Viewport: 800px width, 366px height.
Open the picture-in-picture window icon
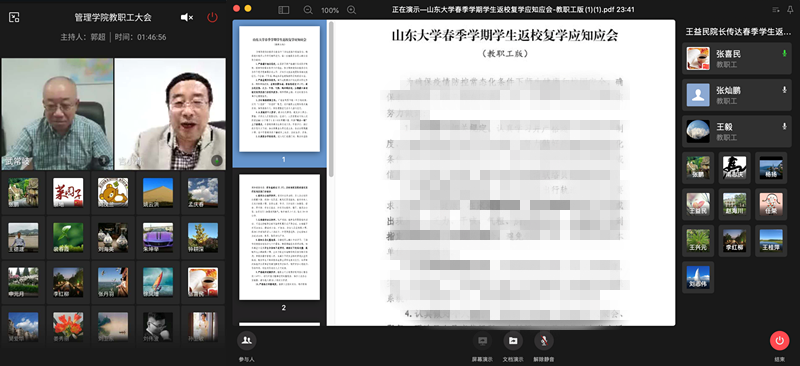(14, 17)
